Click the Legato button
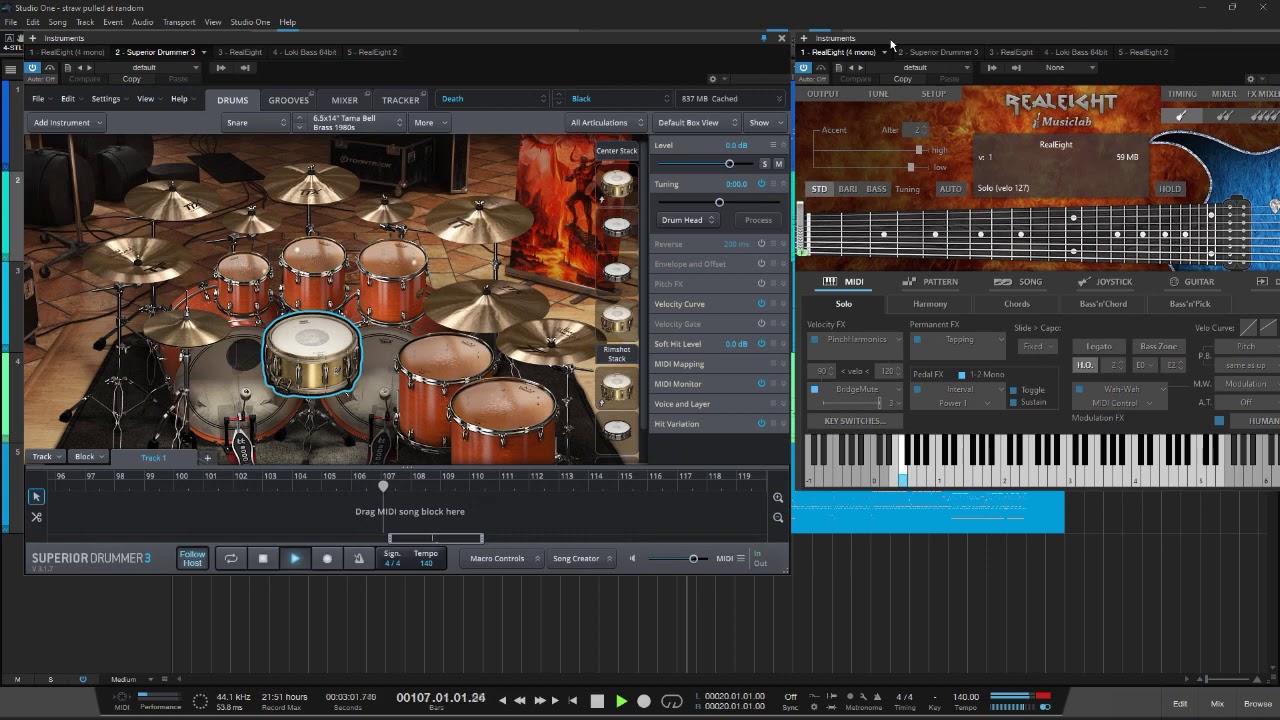This screenshot has height=720, width=1280. pos(1098,346)
